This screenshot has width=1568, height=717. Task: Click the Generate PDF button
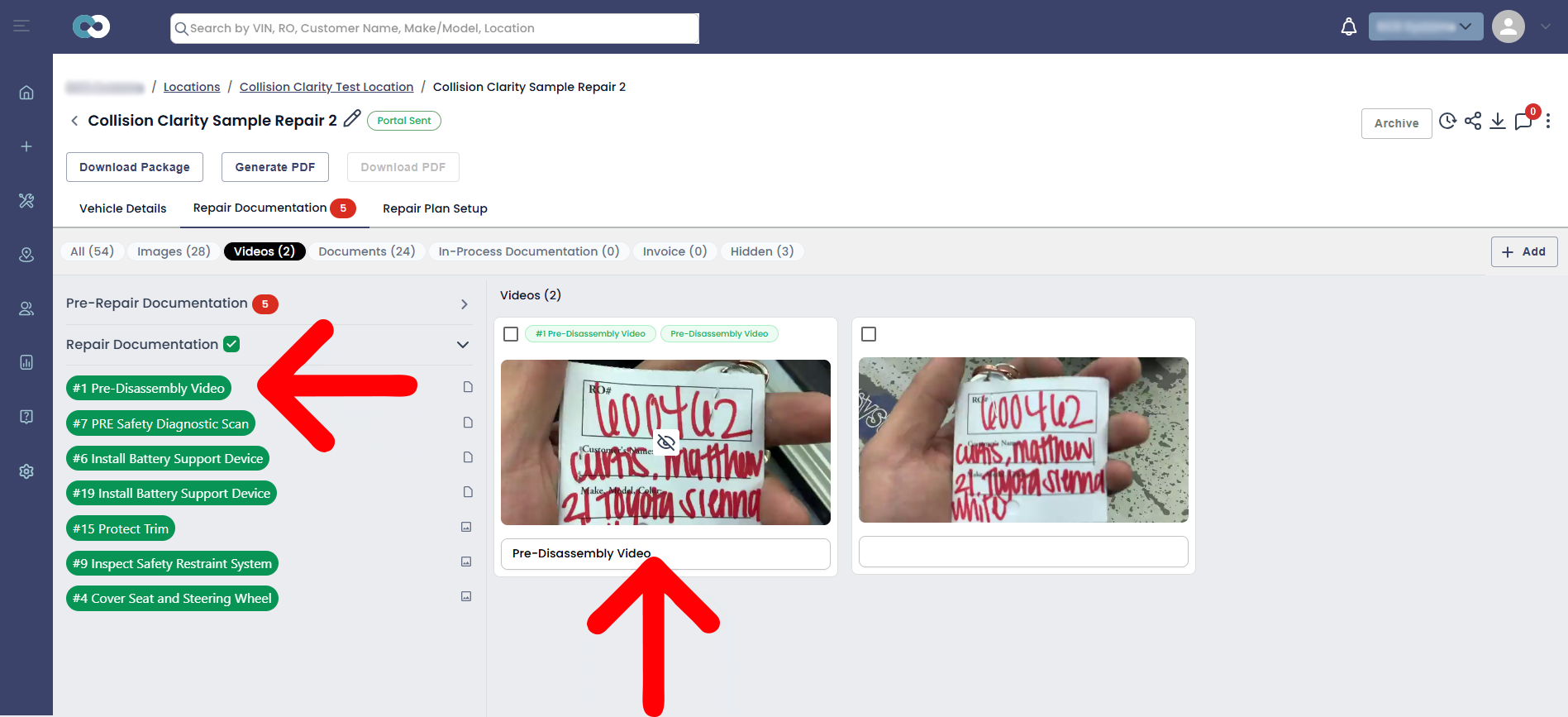(275, 167)
